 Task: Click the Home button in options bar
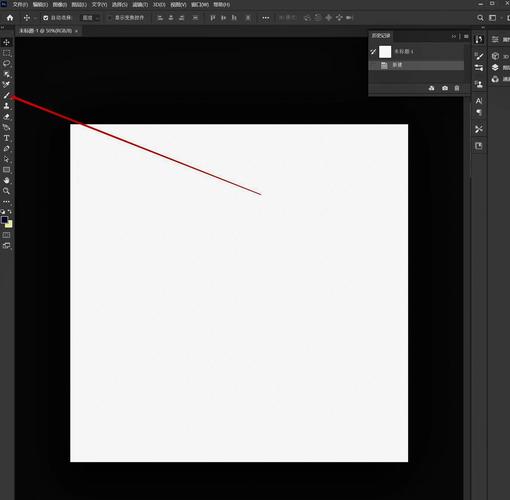click(10, 18)
